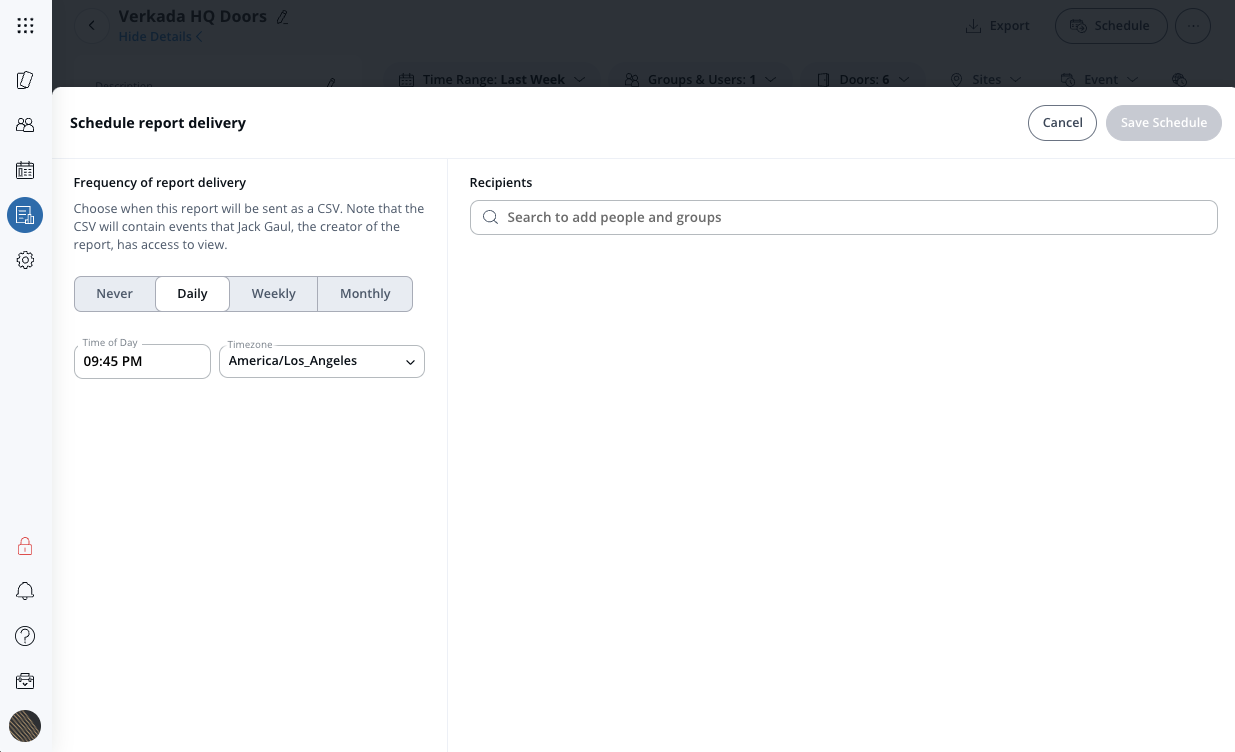Open the help question mark icon
This screenshot has height=752, width=1235.
(x=25, y=636)
